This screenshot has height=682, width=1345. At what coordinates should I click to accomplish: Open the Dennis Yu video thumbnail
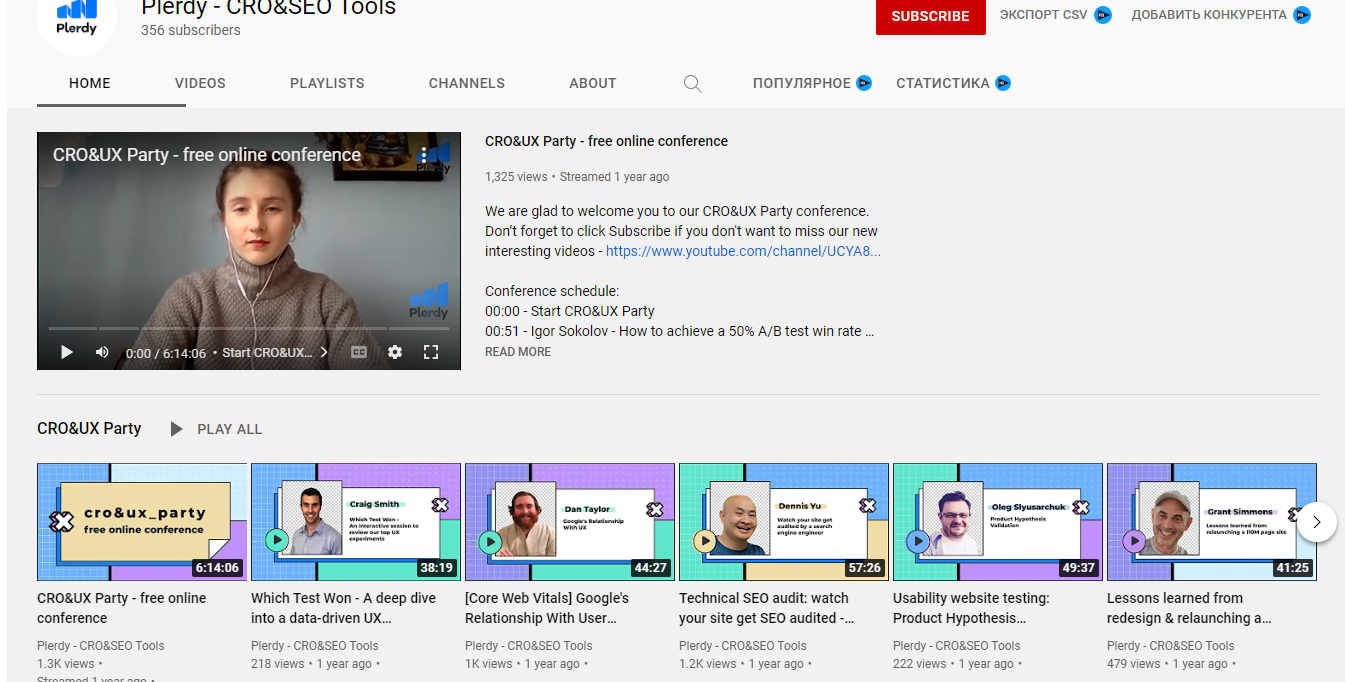point(784,522)
